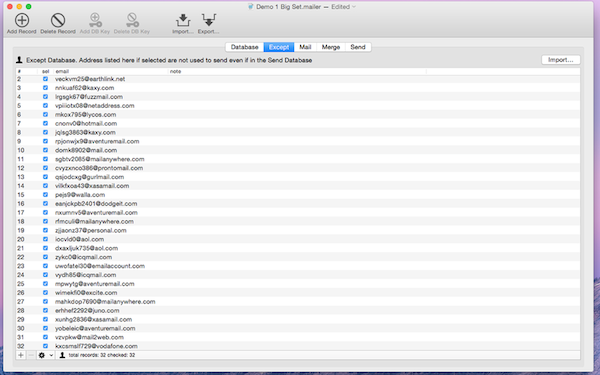The height and width of the screenshot is (375, 600).
Task: Sort by the email column header
Action: pyautogui.click(x=111, y=71)
